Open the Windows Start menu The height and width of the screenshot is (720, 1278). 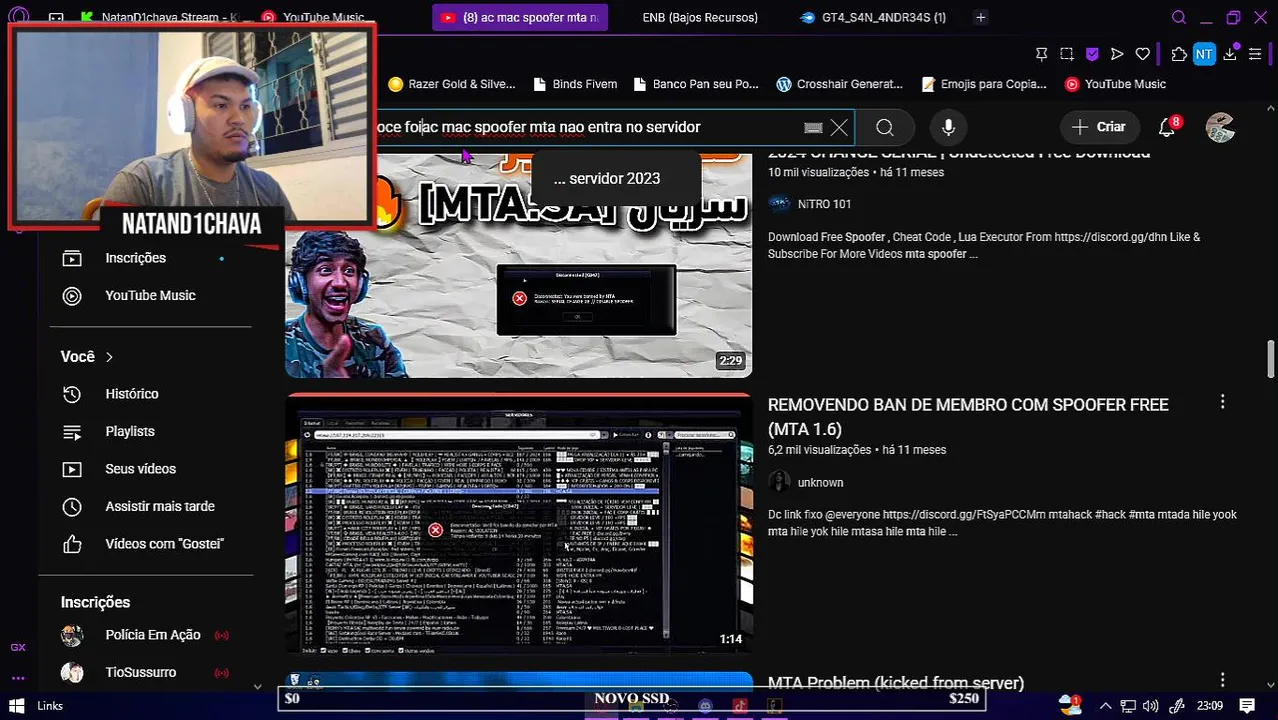tap(16, 706)
